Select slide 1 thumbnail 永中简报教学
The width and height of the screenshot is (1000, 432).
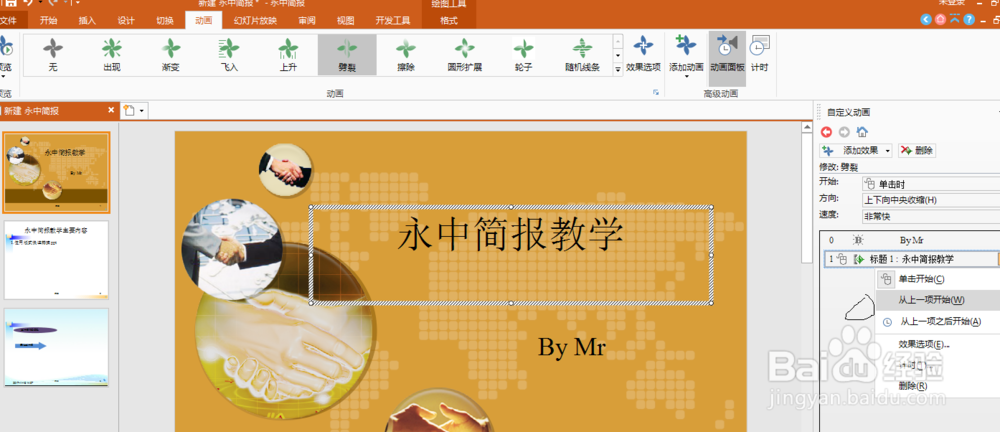click(57, 172)
